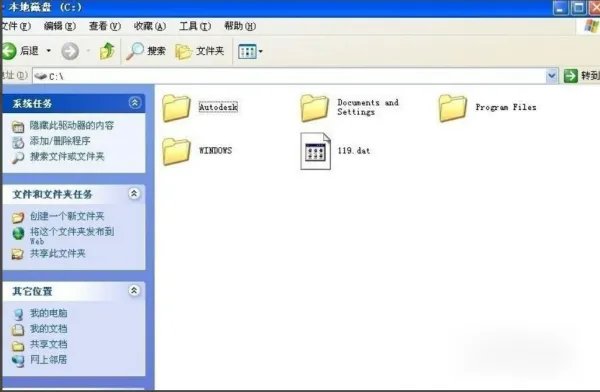Screen dimensions: 600x392
Task: Collapse the 其它位置 panel chevron
Action: coord(134,291)
